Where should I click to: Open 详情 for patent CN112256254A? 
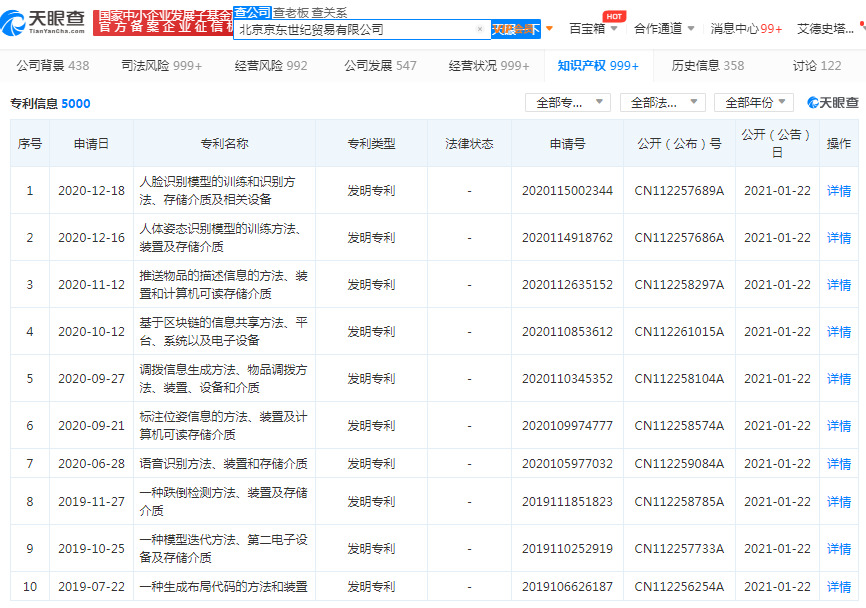point(838,586)
